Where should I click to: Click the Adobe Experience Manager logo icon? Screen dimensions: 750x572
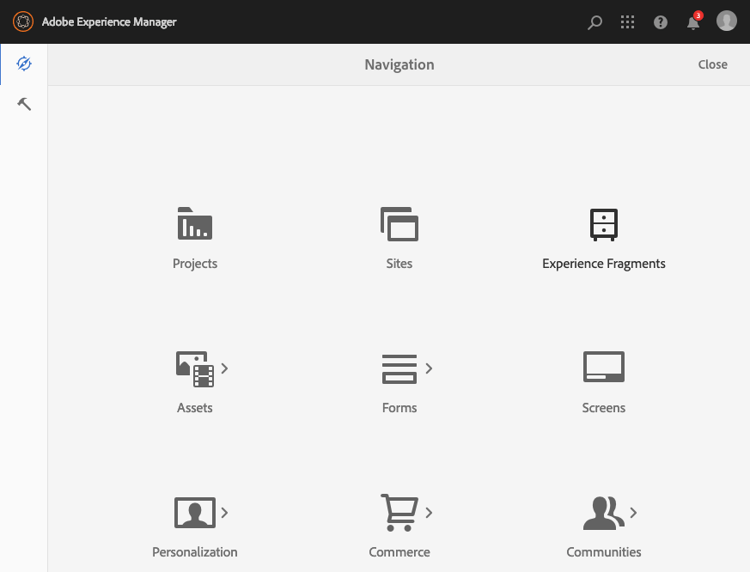click(23, 22)
